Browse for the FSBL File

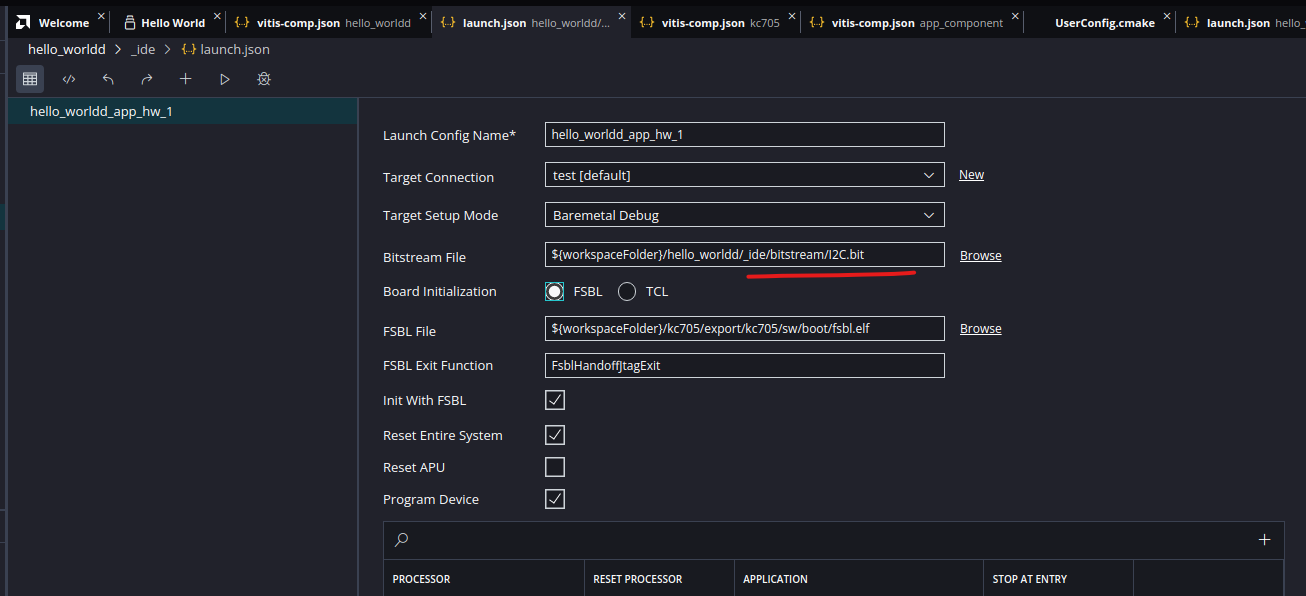click(x=980, y=328)
